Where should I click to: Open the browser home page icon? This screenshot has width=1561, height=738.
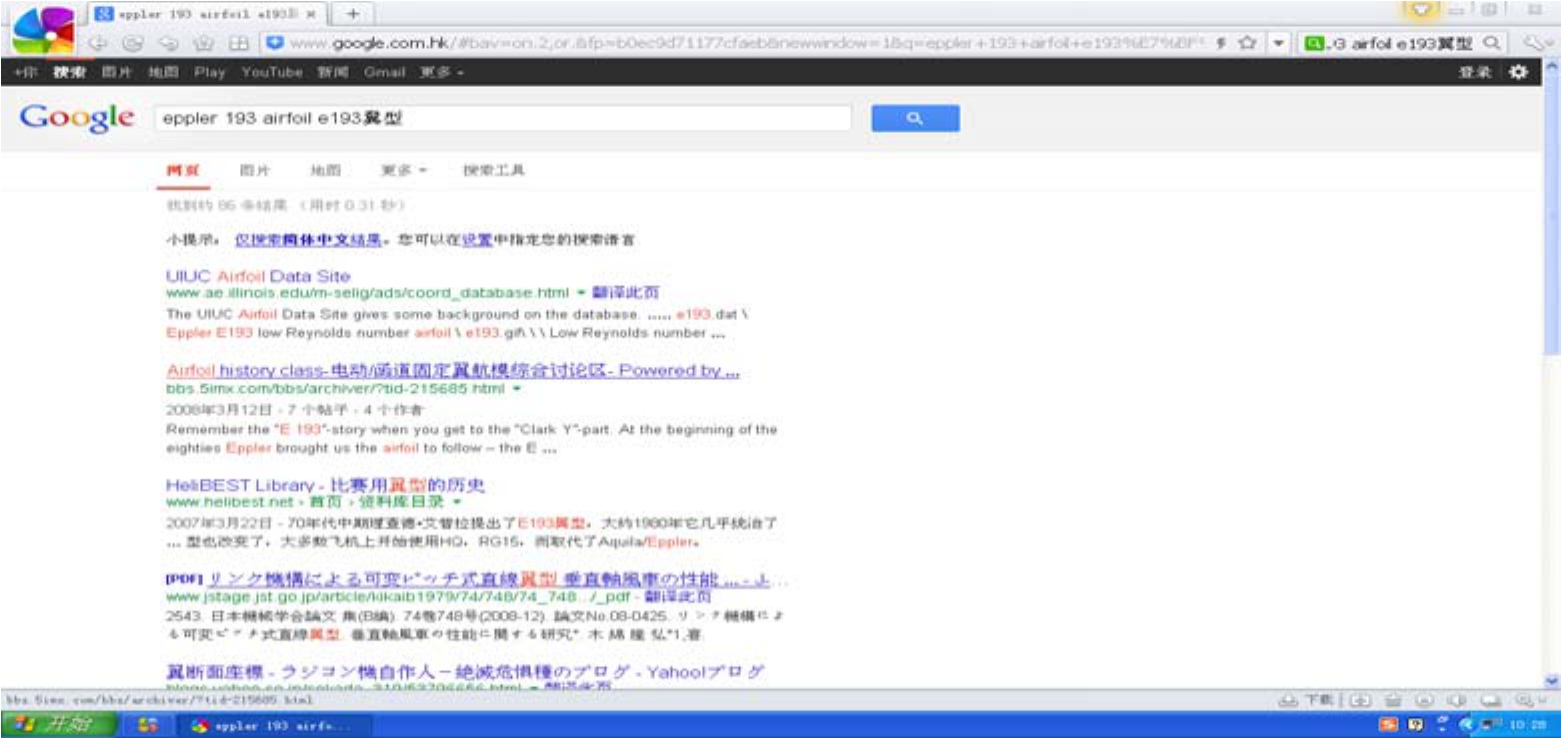pyautogui.click(x=203, y=43)
